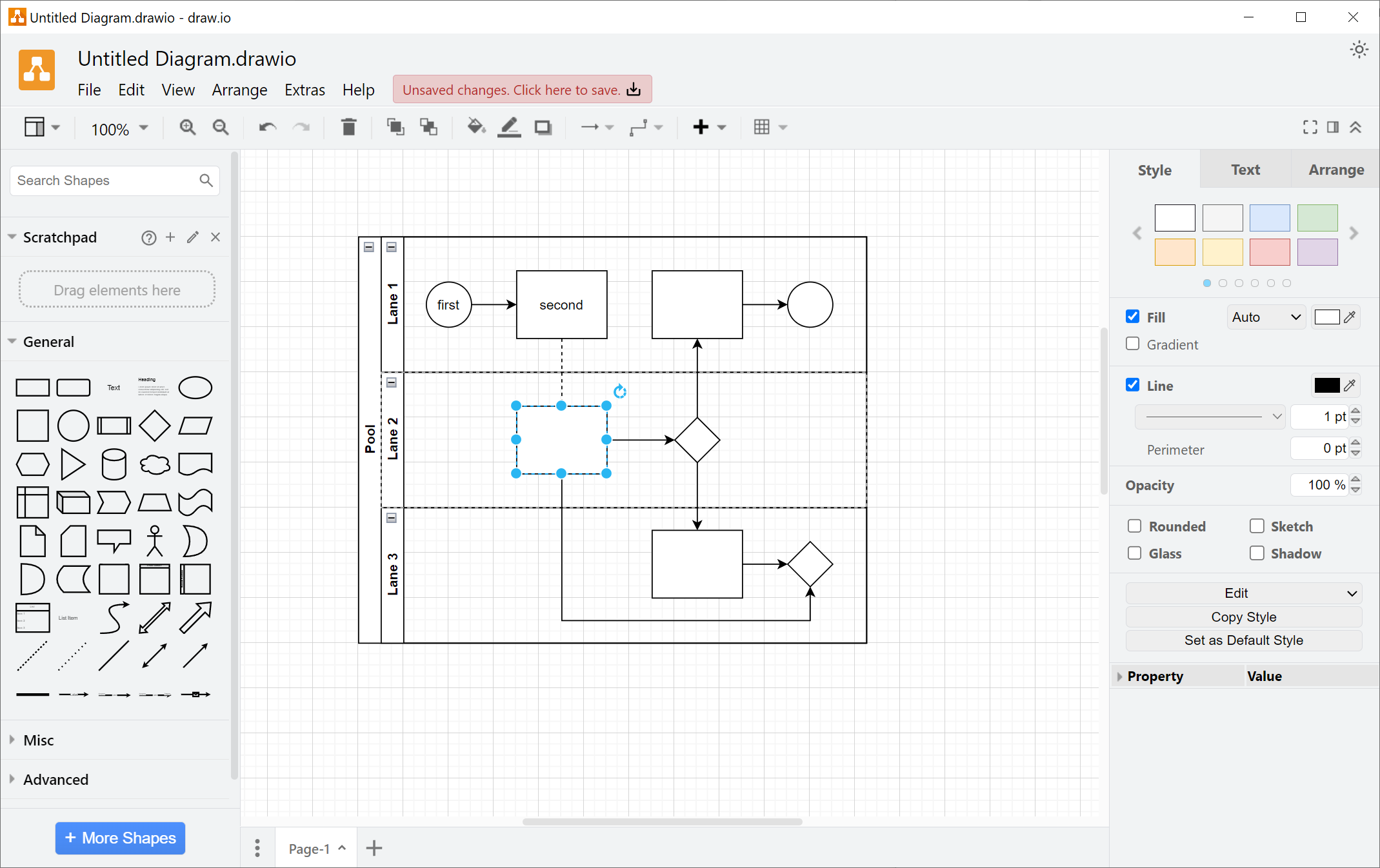Open the 100% zoom level dropdown

(119, 128)
